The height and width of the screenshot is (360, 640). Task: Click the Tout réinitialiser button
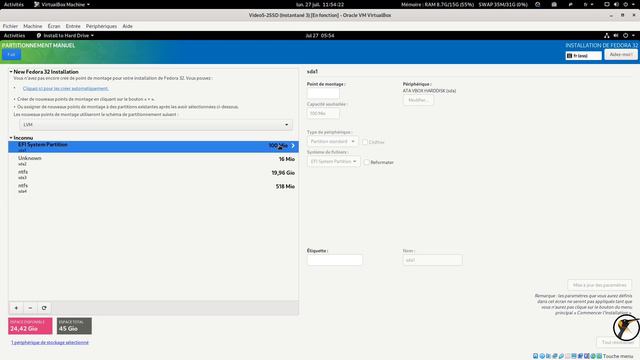tap(617, 342)
